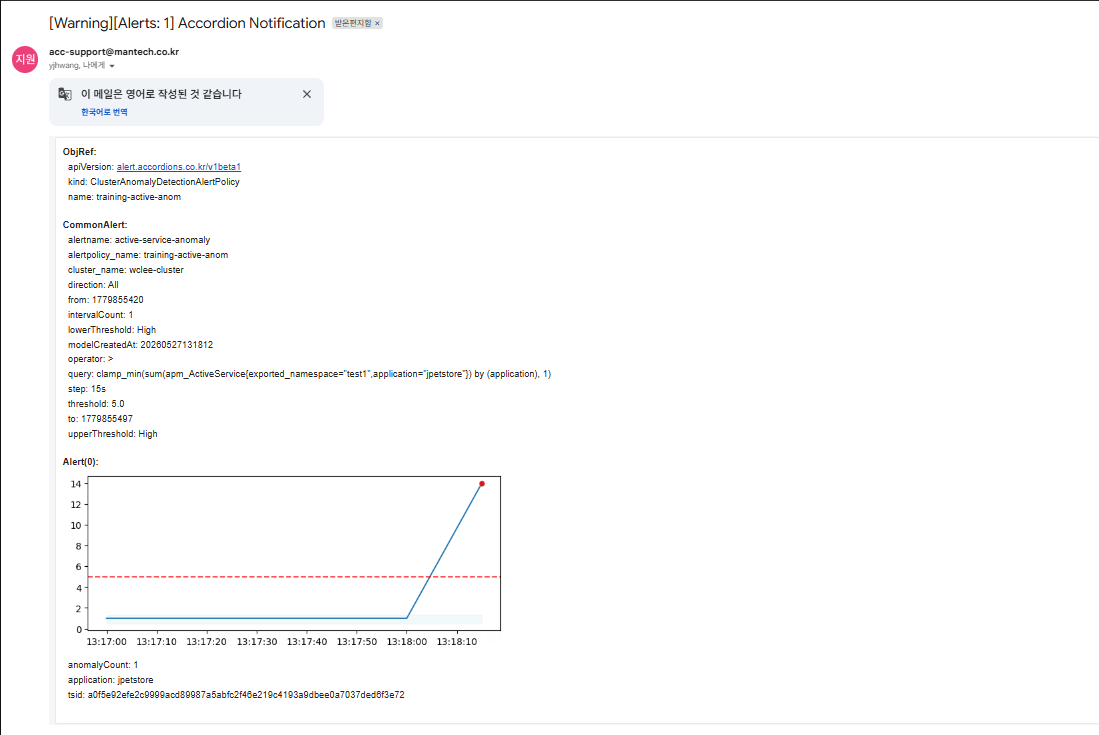Click the red anomaly point on the chart
Image resolution: width=1099 pixels, height=735 pixels.
coord(482,483)
